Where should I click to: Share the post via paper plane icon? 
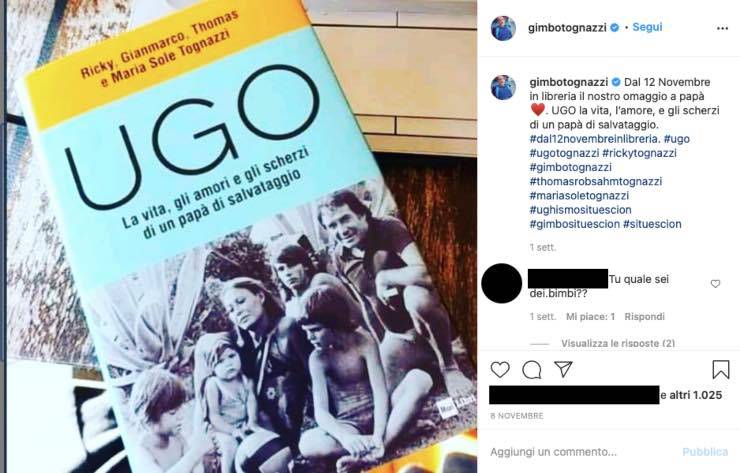[563, 369]
